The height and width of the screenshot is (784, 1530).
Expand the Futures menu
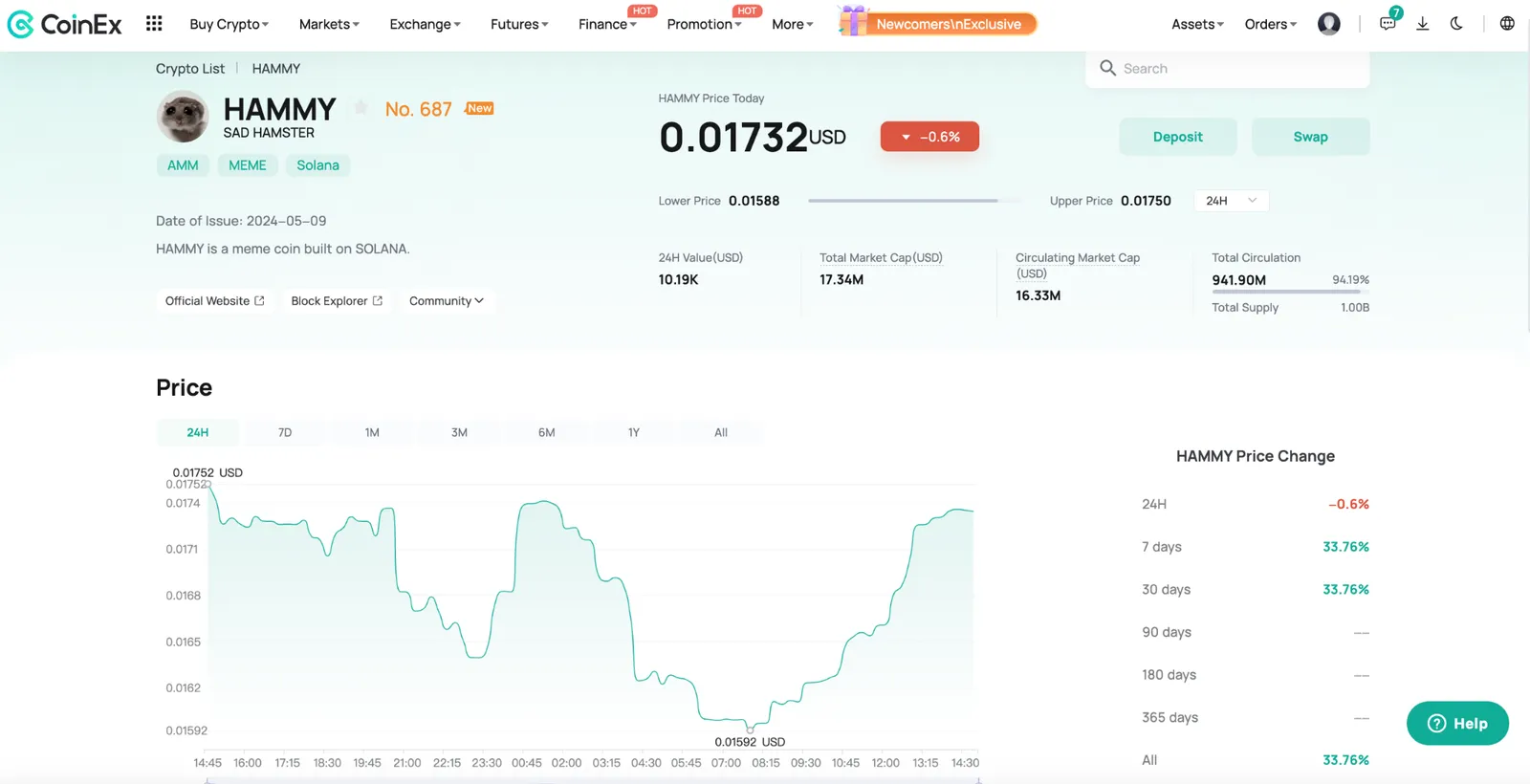coord(519,24)
